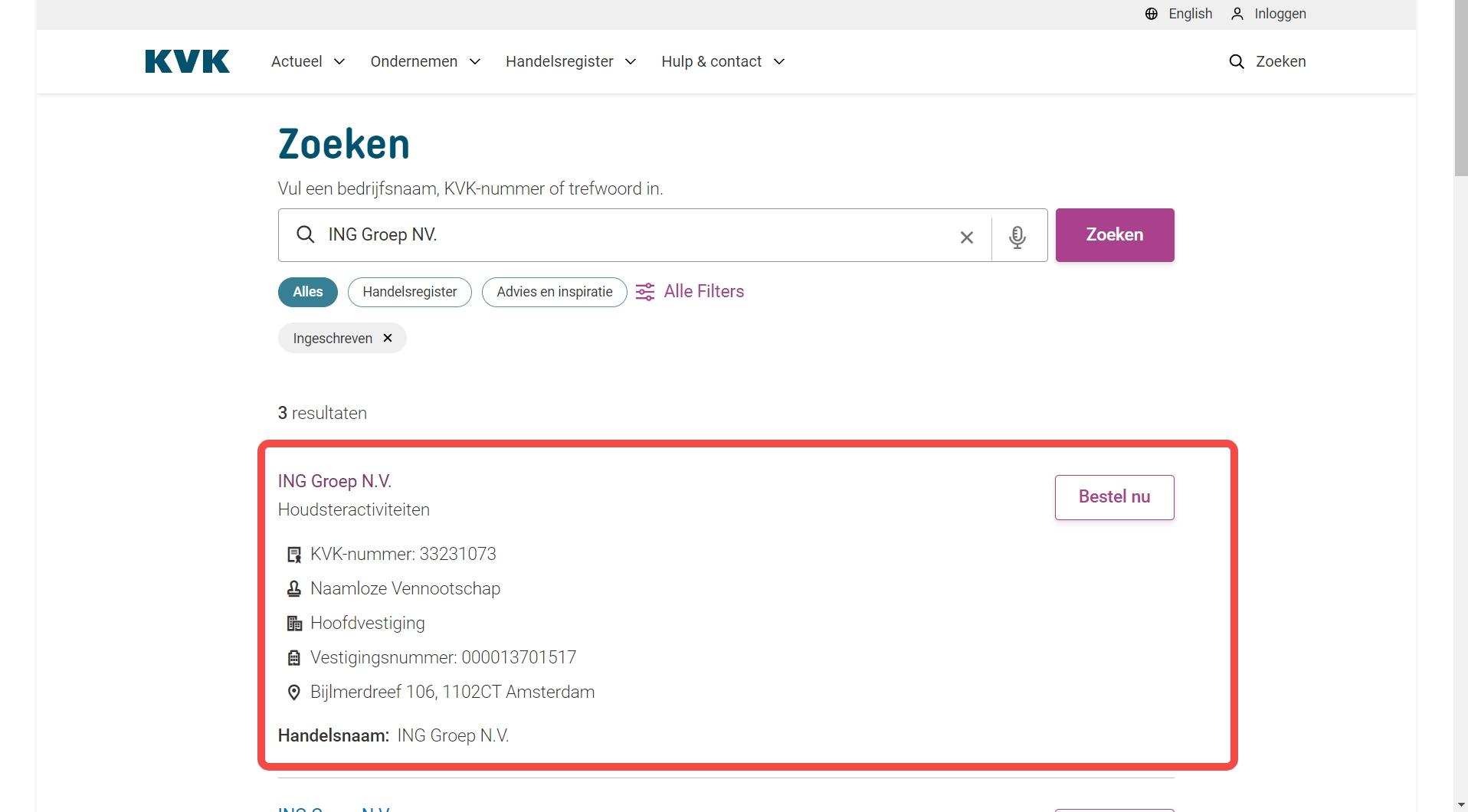
Task: Open the Inloggen login link
Action: (1280, 14)
